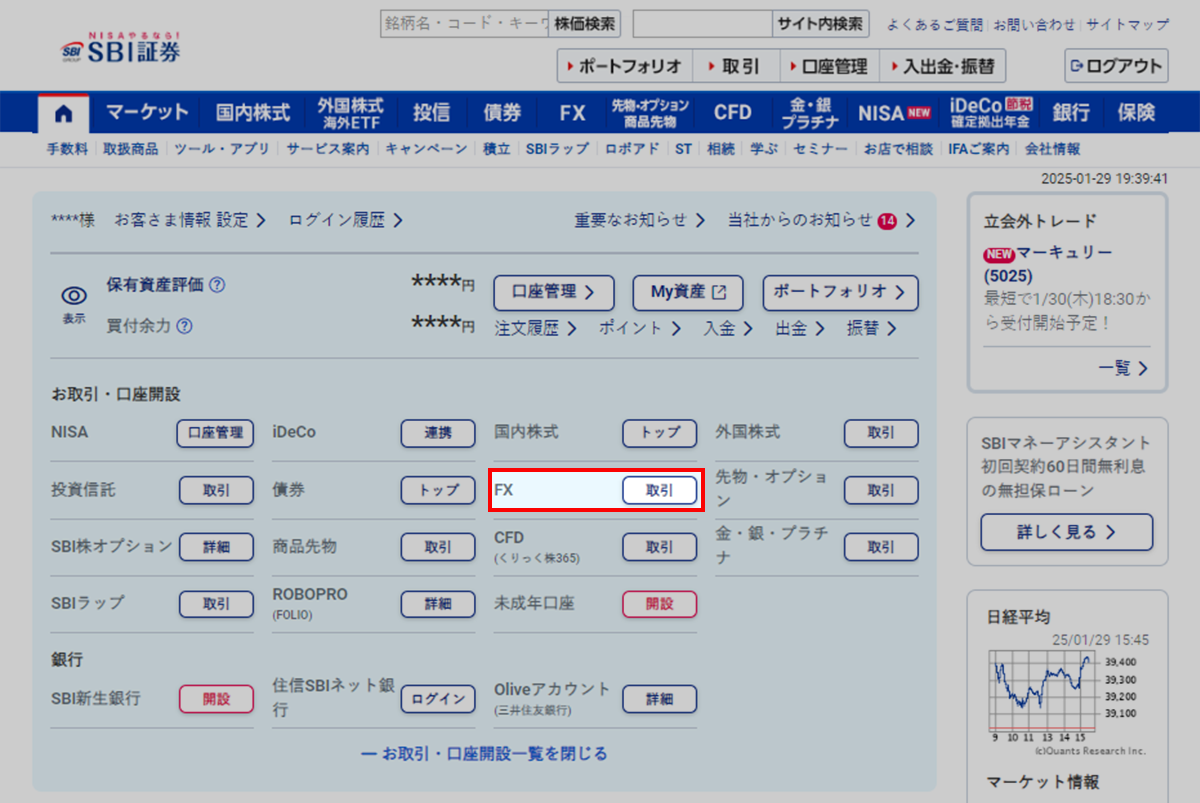The width and height of the screenshot is (1200, 803).
Task: Open the NISA navigation tab
Action: 894,113
